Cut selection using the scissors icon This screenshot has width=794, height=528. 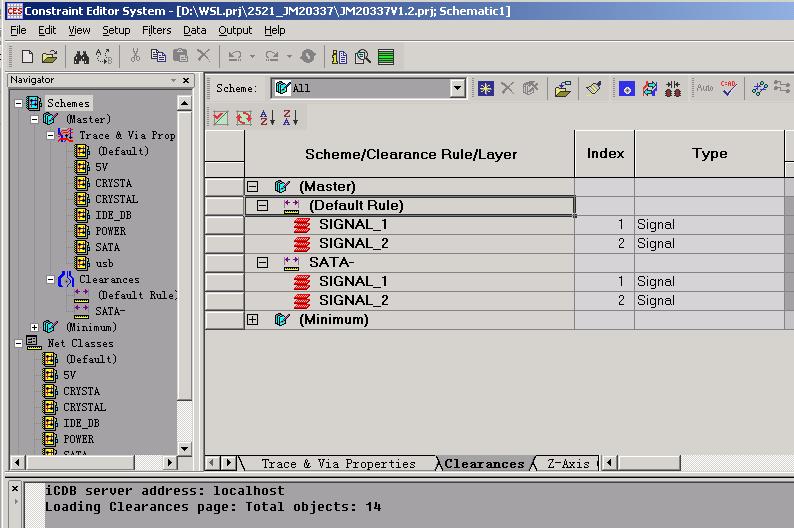click(135, 56)
